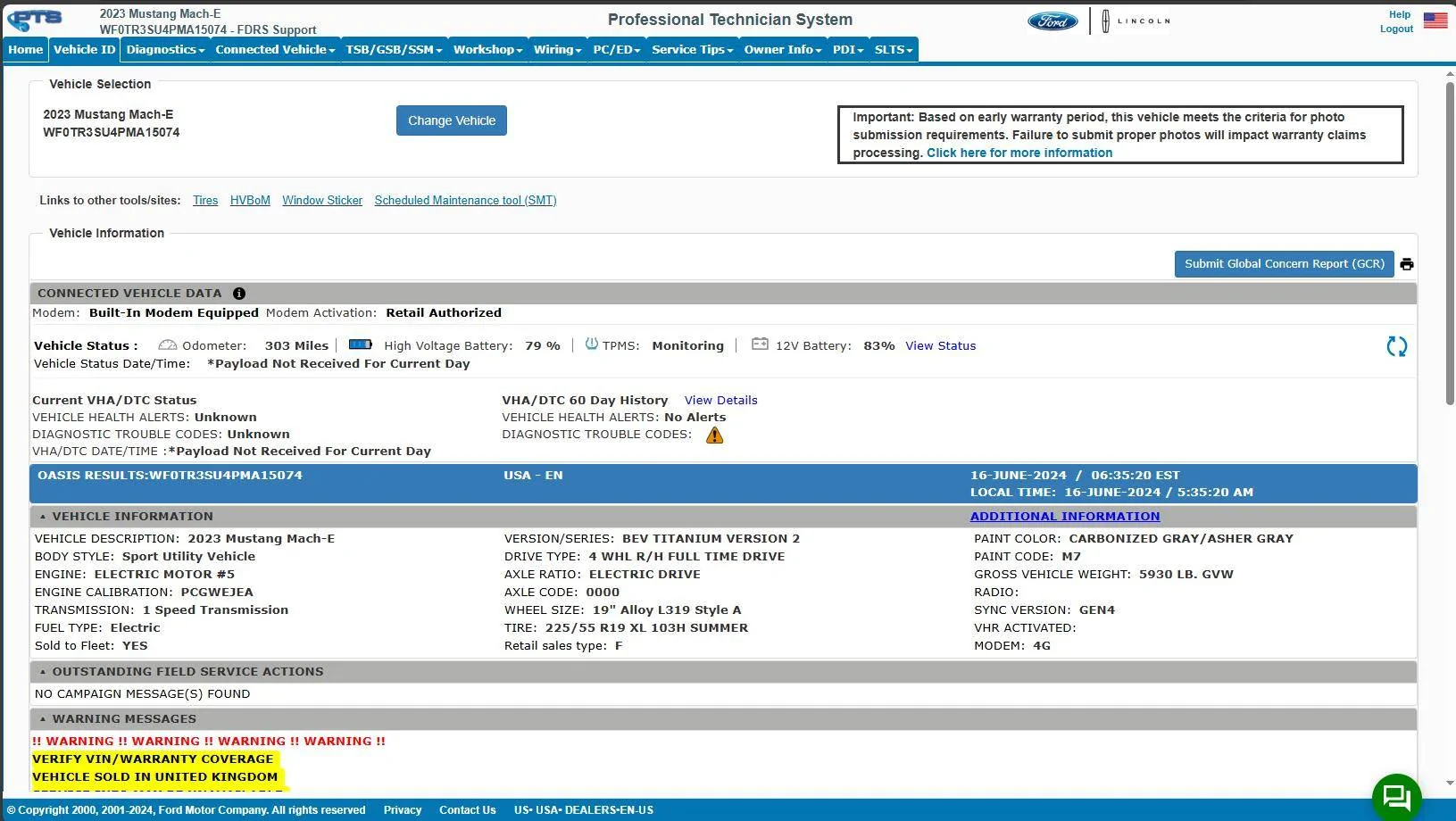Screen dimensions: 1456x821
Task: Click the odometer gauge icon
Action: click(x=168, y=345)
